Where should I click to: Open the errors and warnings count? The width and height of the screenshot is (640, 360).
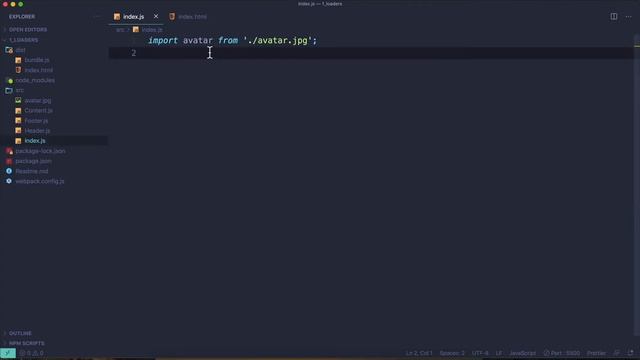click(32, 353)
